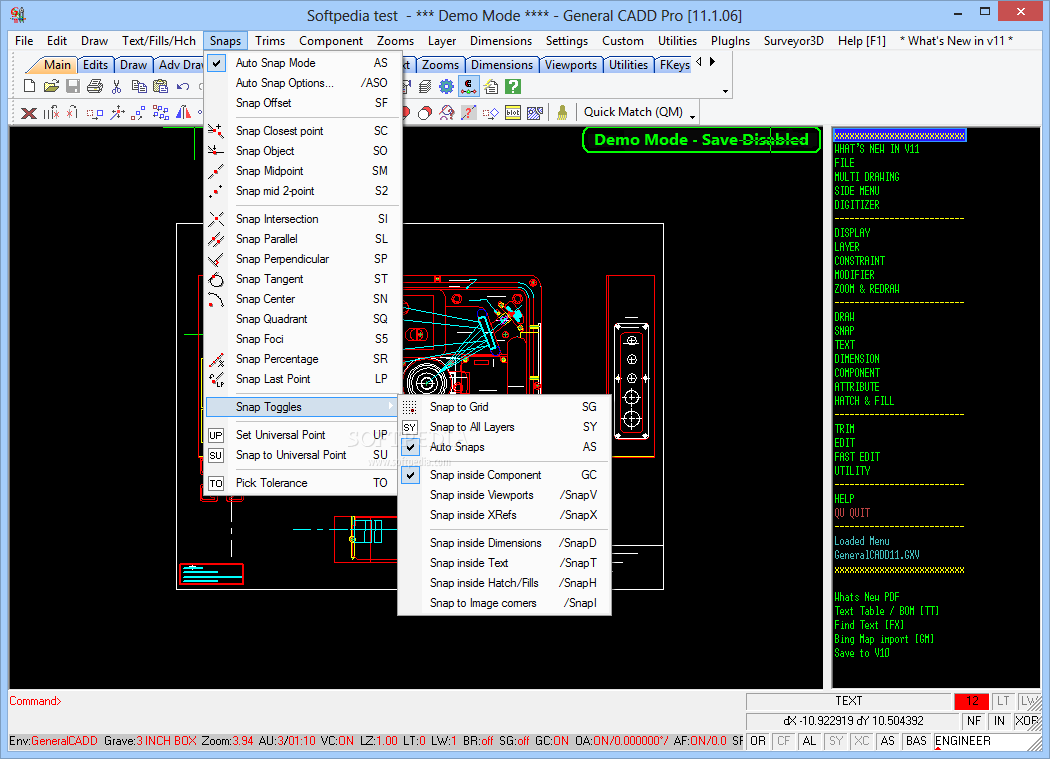Toggle Auto Snaps in the Snap Toggles submenu
The height and width of the screenshot is (759, 1050).
(505, 447)
